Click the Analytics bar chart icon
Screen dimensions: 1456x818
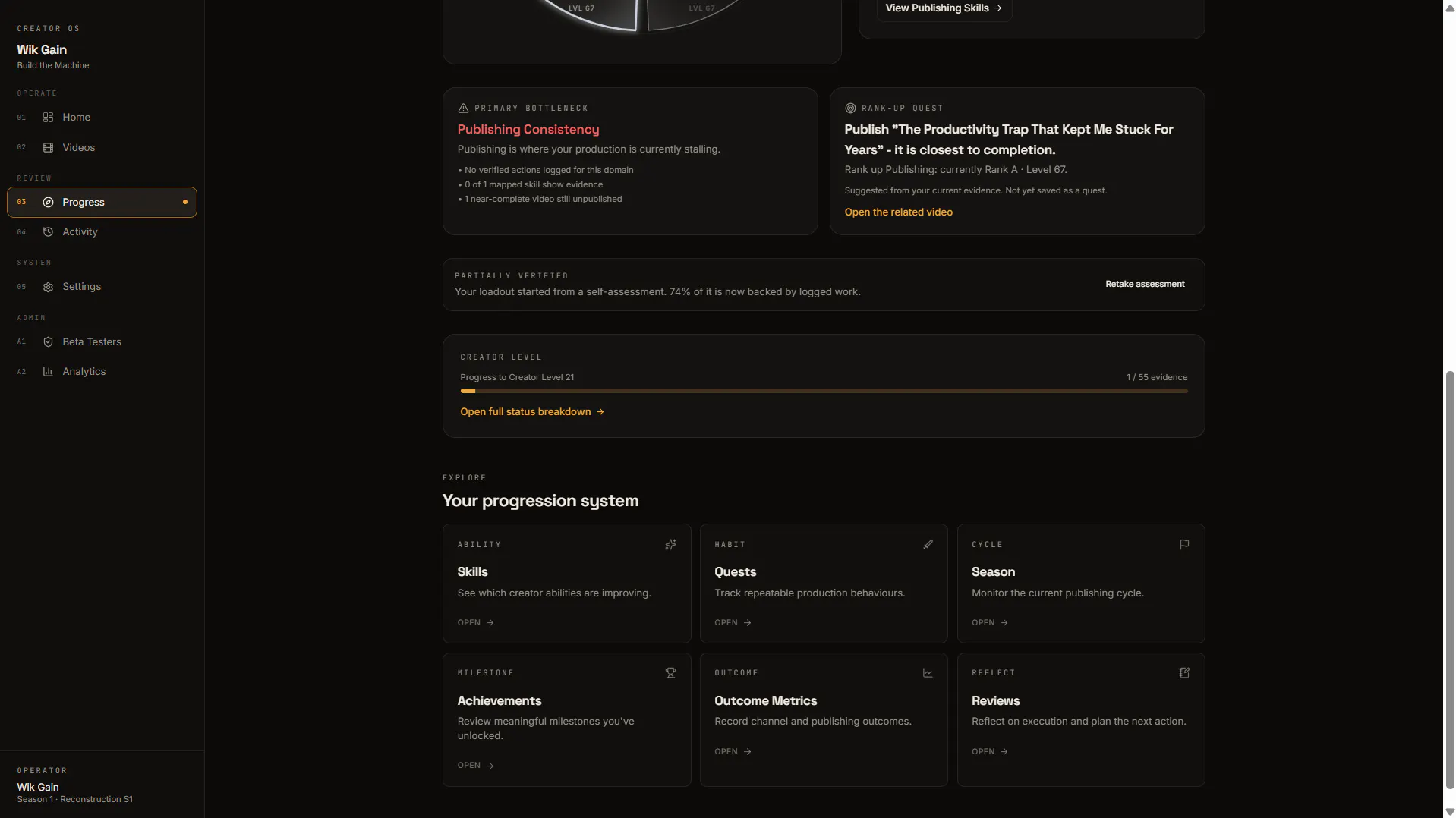48,372
